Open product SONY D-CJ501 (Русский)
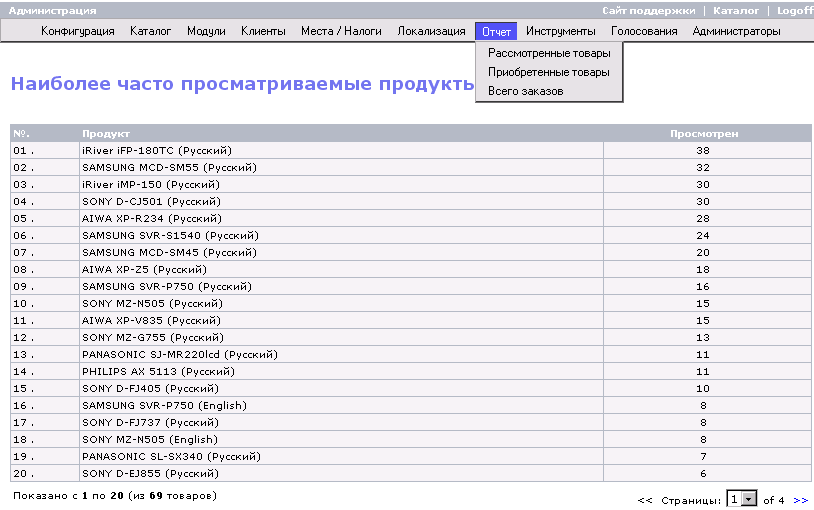 pyautogui.click(x=151, y=202)
